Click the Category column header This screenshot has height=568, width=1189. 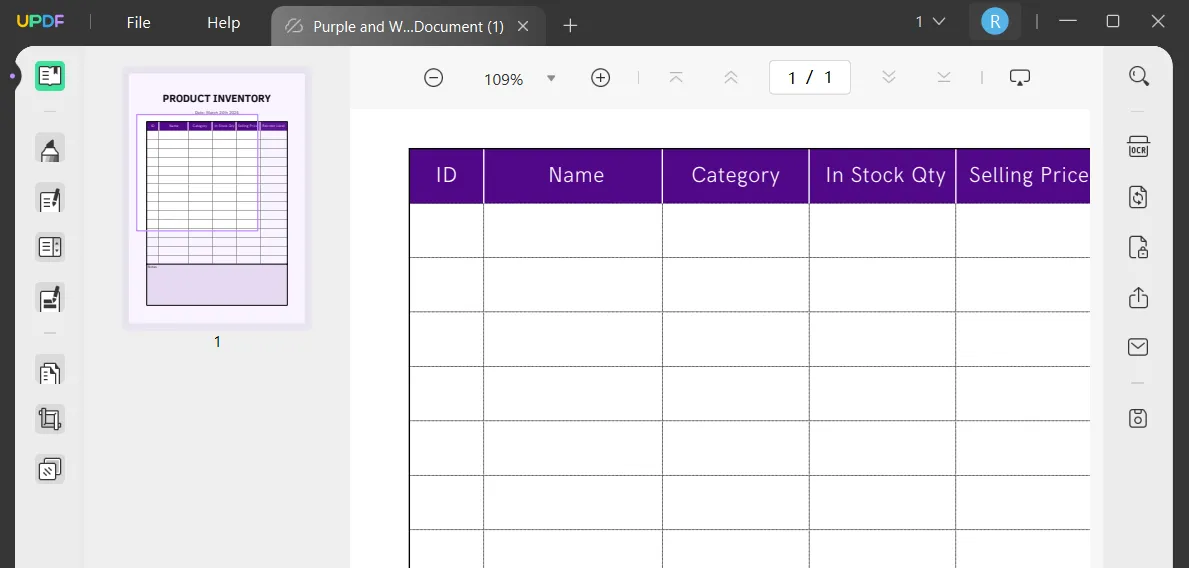coord(736,176)
